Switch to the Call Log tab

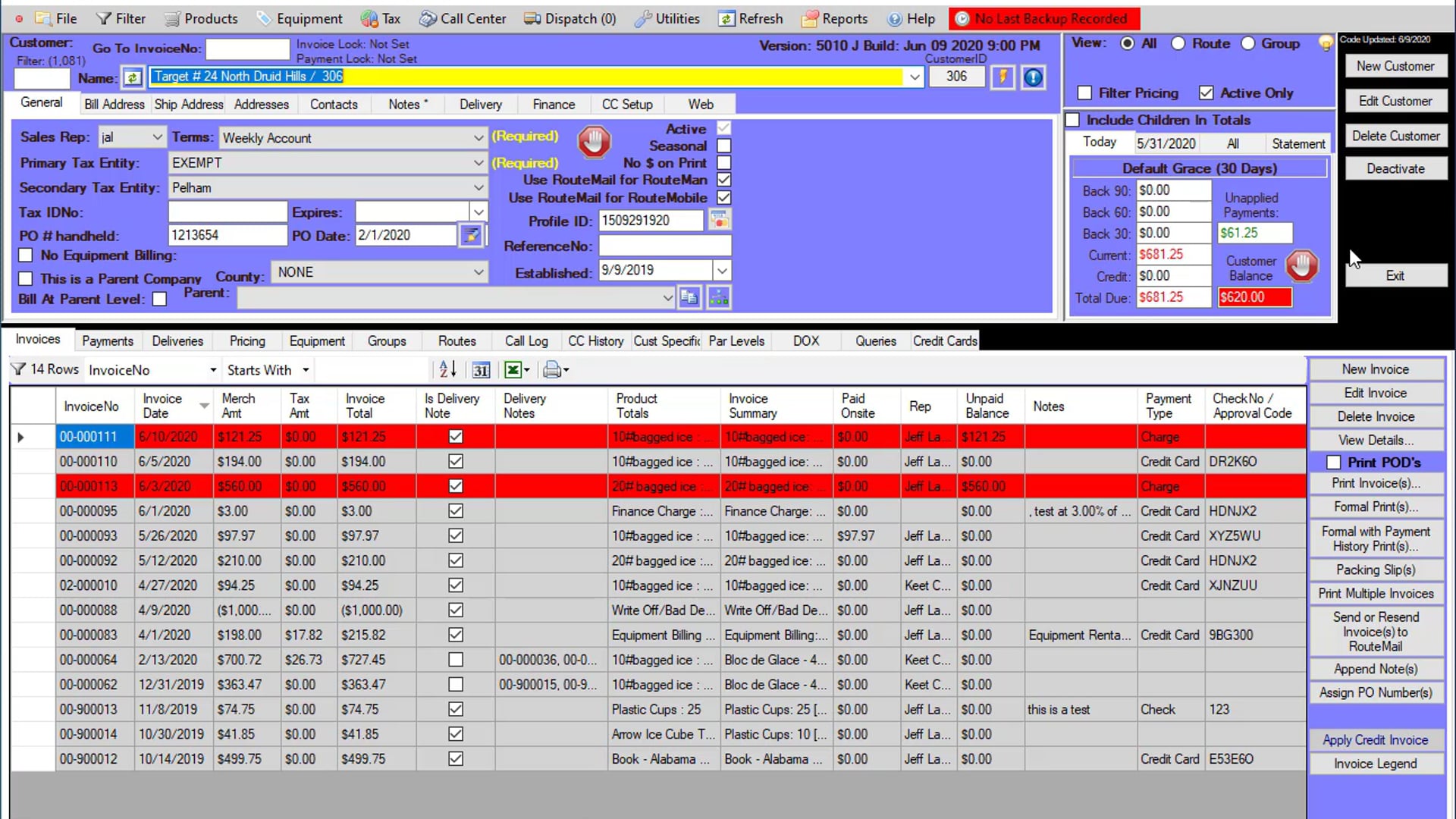pyautogui.click(x=526, y=341)
